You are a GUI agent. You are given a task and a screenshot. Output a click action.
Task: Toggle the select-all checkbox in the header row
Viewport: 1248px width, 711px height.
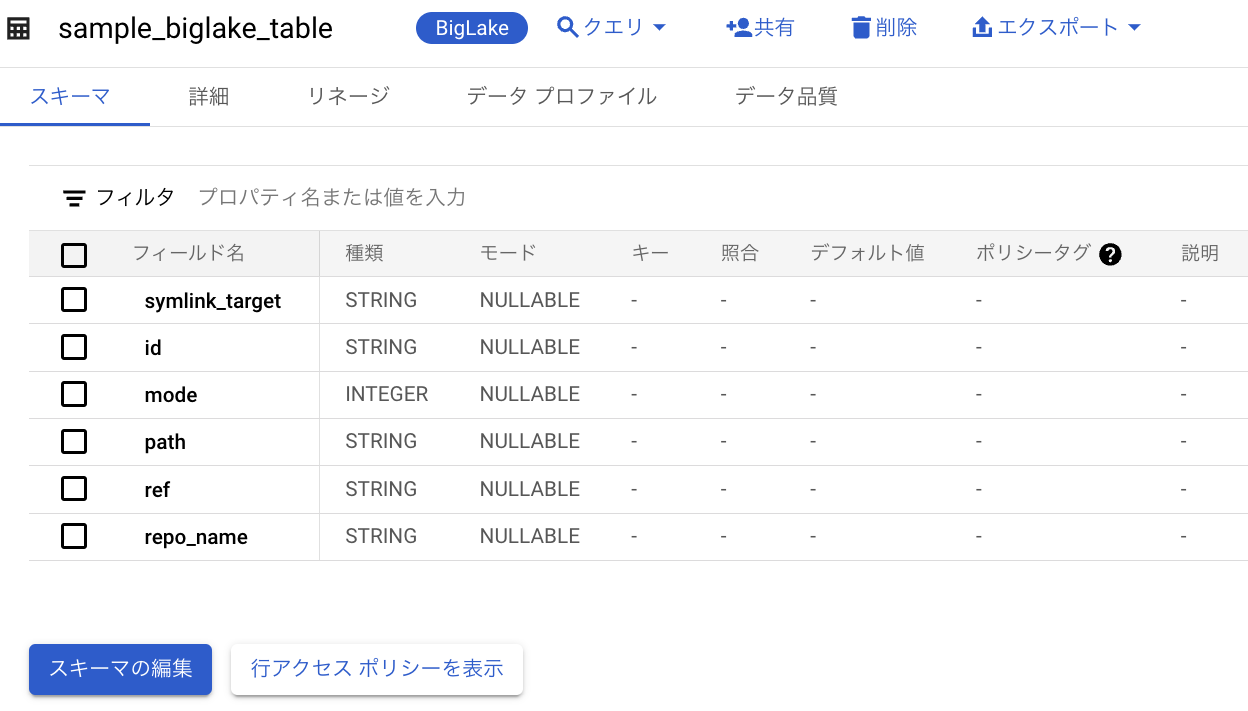point(74,255)
